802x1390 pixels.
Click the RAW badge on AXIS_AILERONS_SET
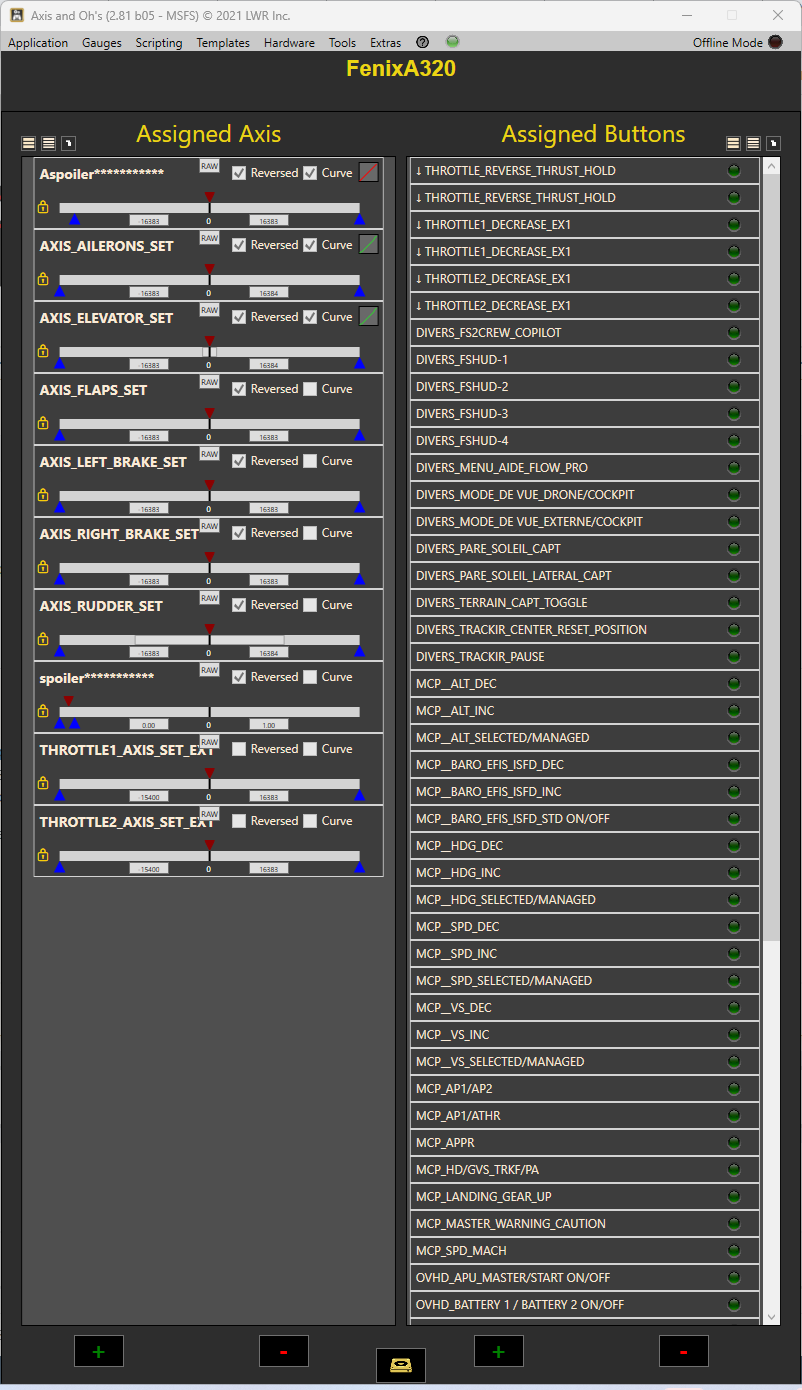[209, 238]
